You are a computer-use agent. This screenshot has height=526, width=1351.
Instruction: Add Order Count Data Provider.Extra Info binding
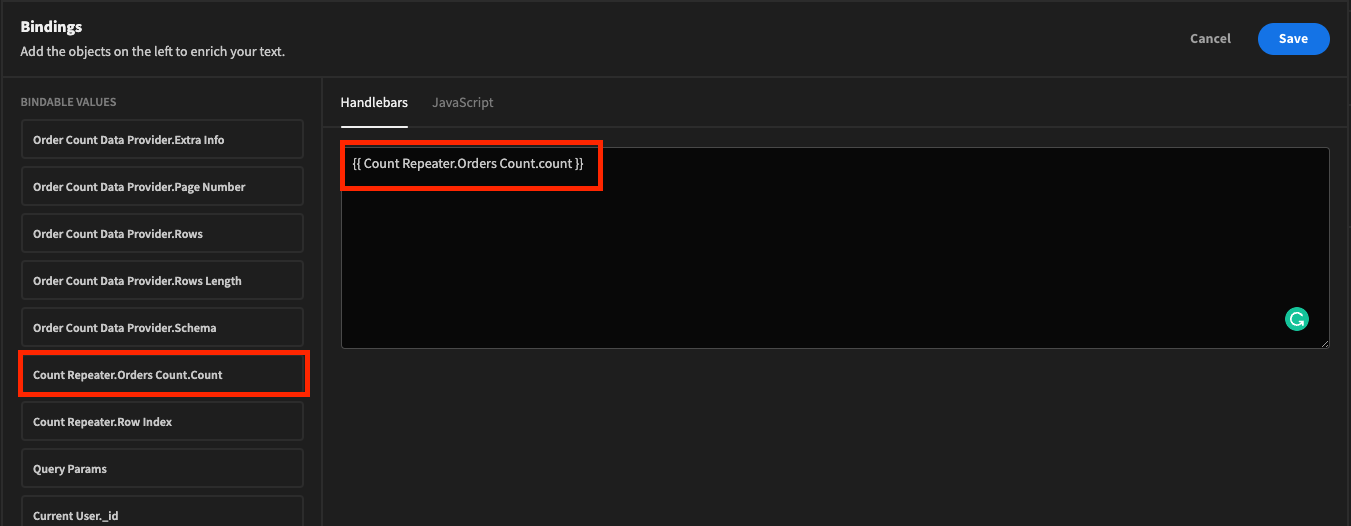[161, 140]
